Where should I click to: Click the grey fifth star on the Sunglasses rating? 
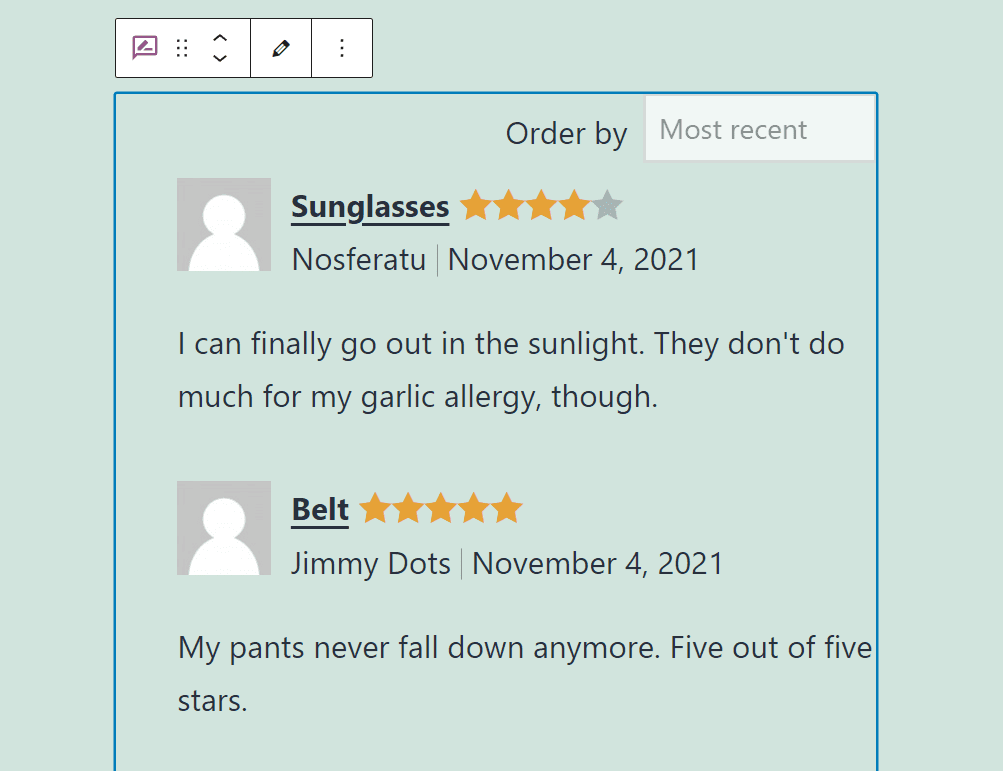(x=608, y=204)
